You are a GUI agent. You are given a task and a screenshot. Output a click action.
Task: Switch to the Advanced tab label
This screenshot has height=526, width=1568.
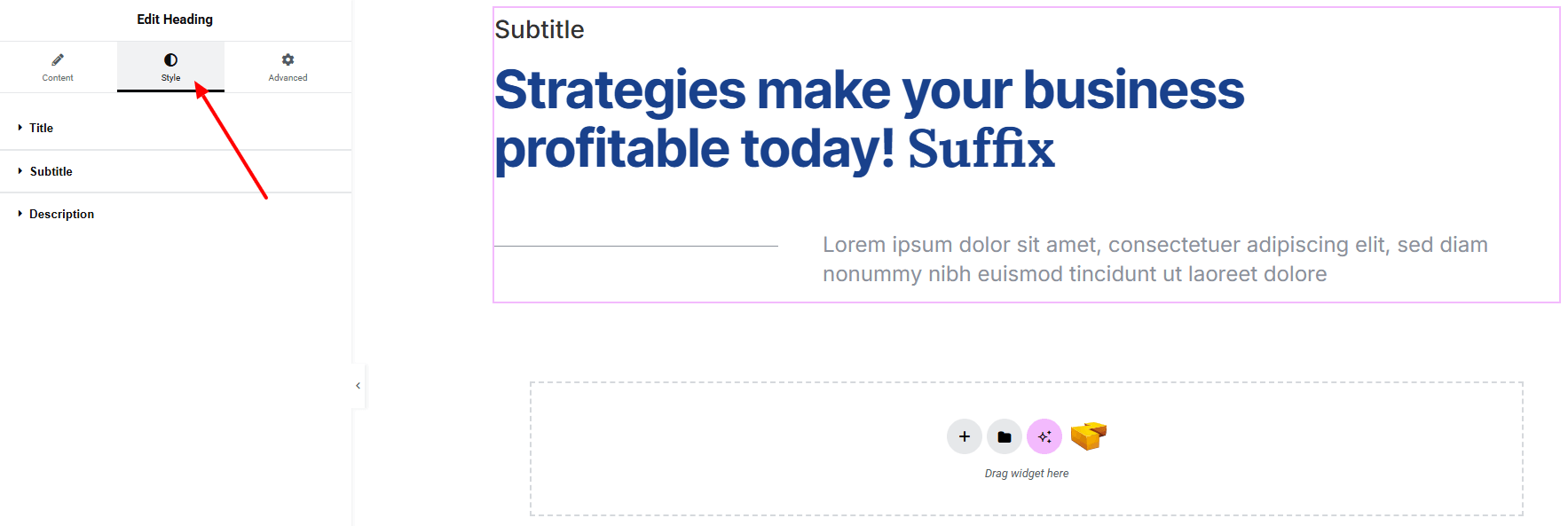click(x=288, y=78)
